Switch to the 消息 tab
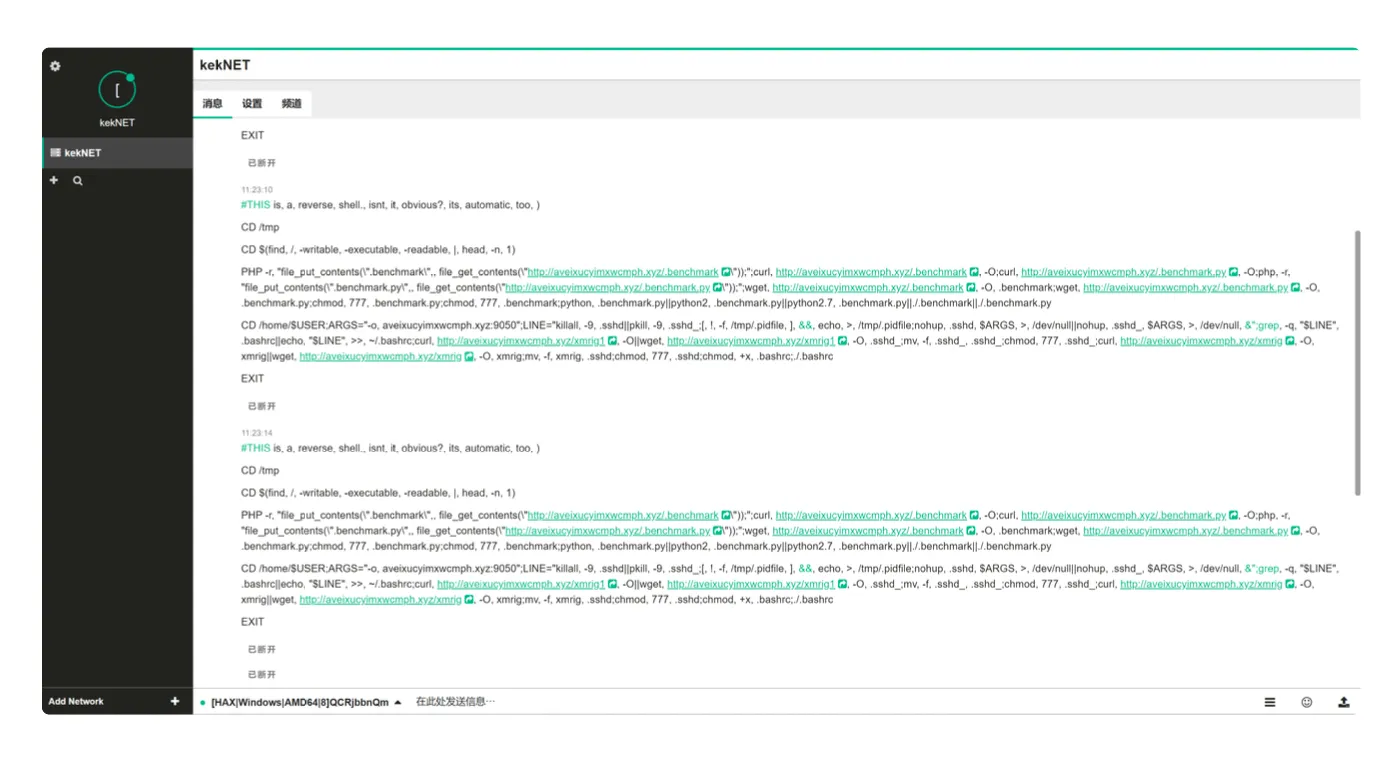This screenshot has width=1390, height=766. 213,104
